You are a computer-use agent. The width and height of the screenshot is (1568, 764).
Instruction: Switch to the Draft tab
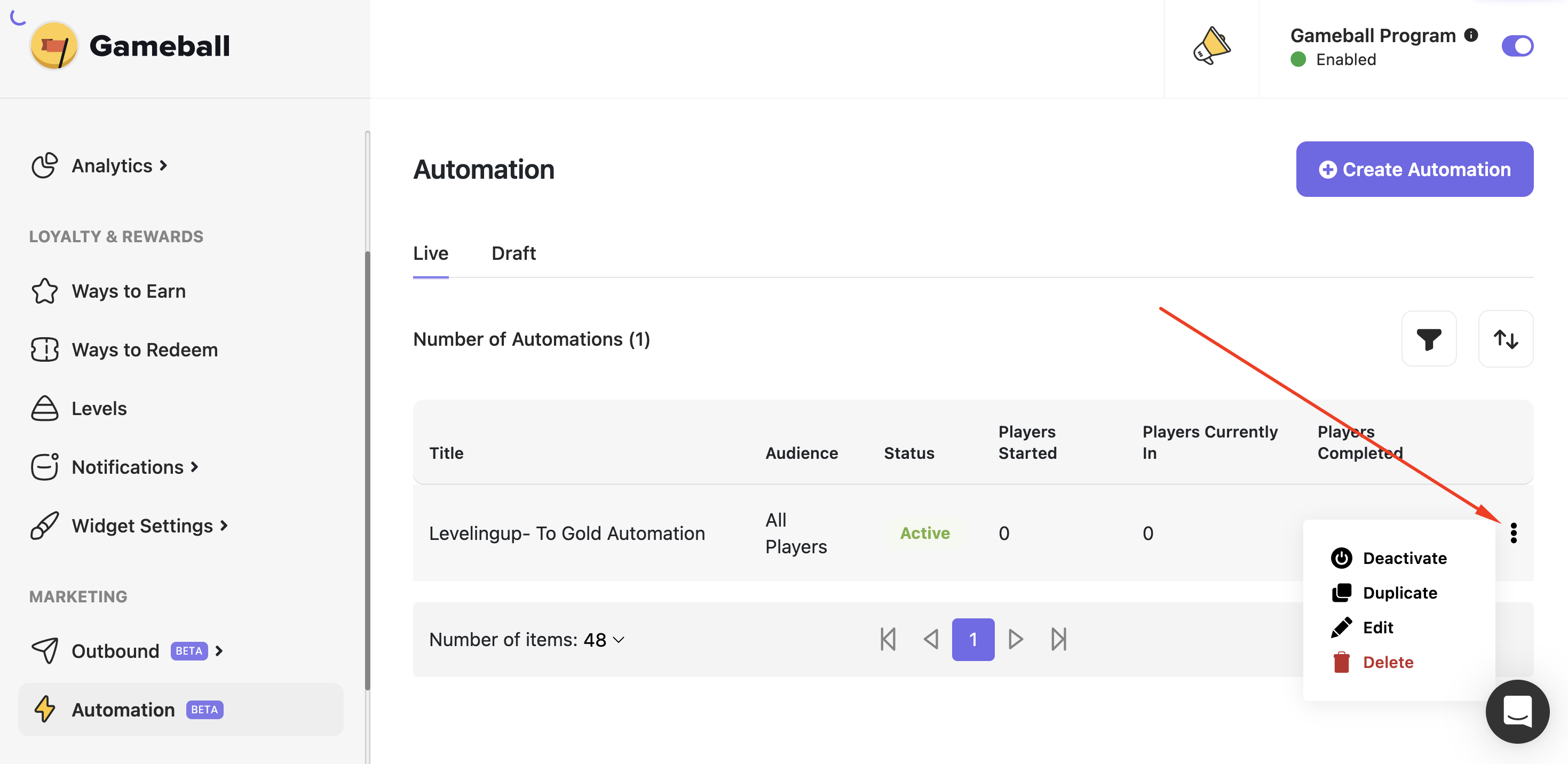click(513, 253)
